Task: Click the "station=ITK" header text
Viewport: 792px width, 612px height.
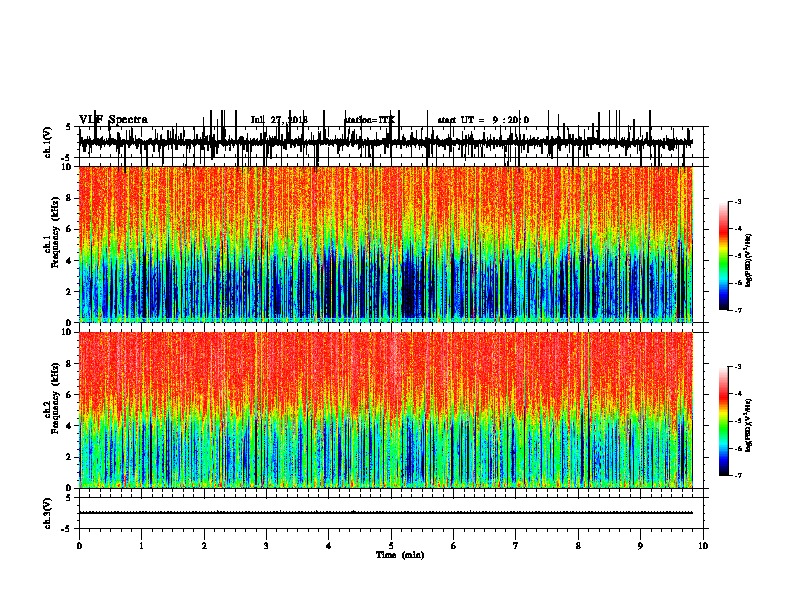Action: click(370, 120)
